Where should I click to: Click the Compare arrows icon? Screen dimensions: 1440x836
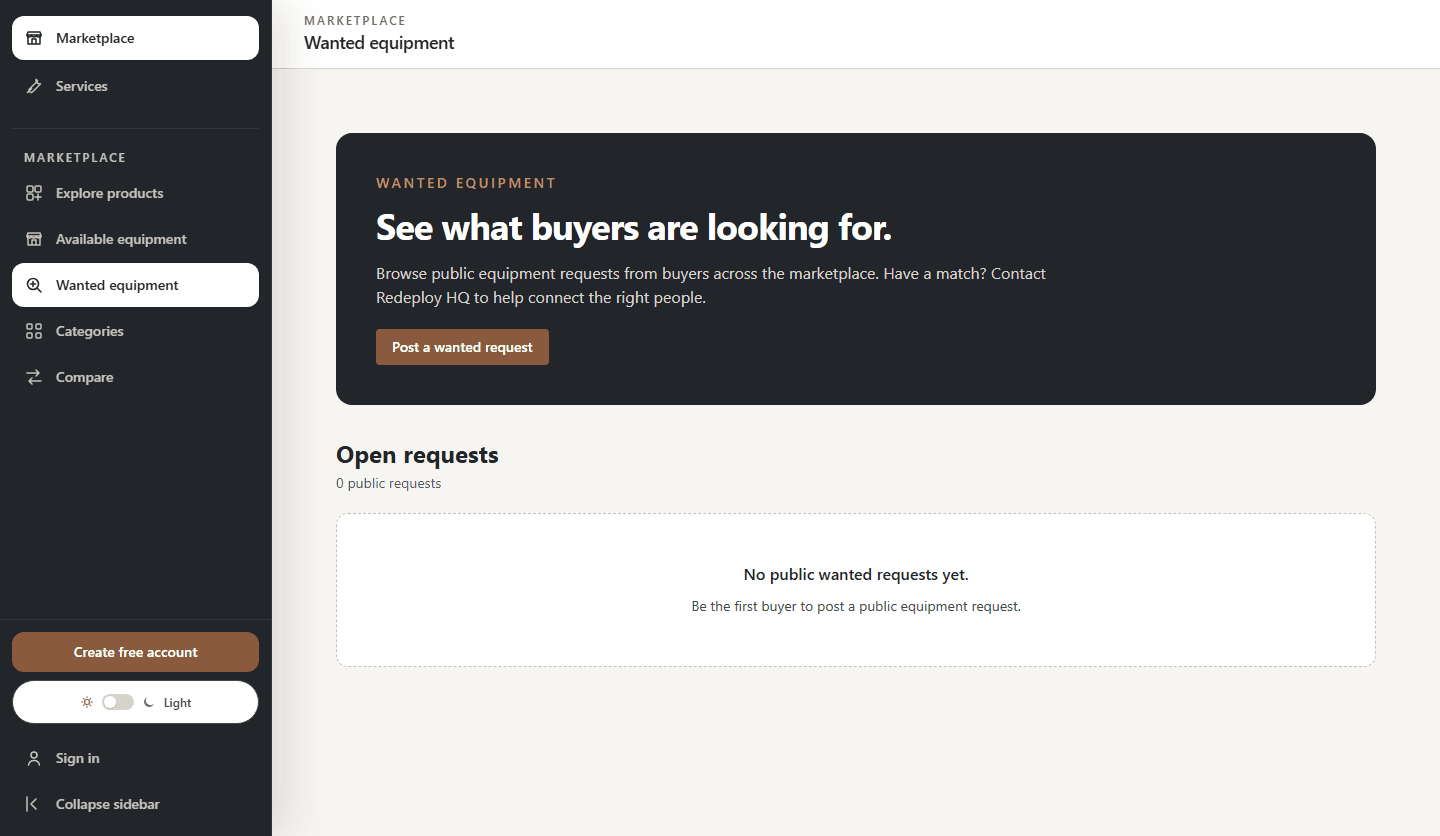[x=34, y=377]
